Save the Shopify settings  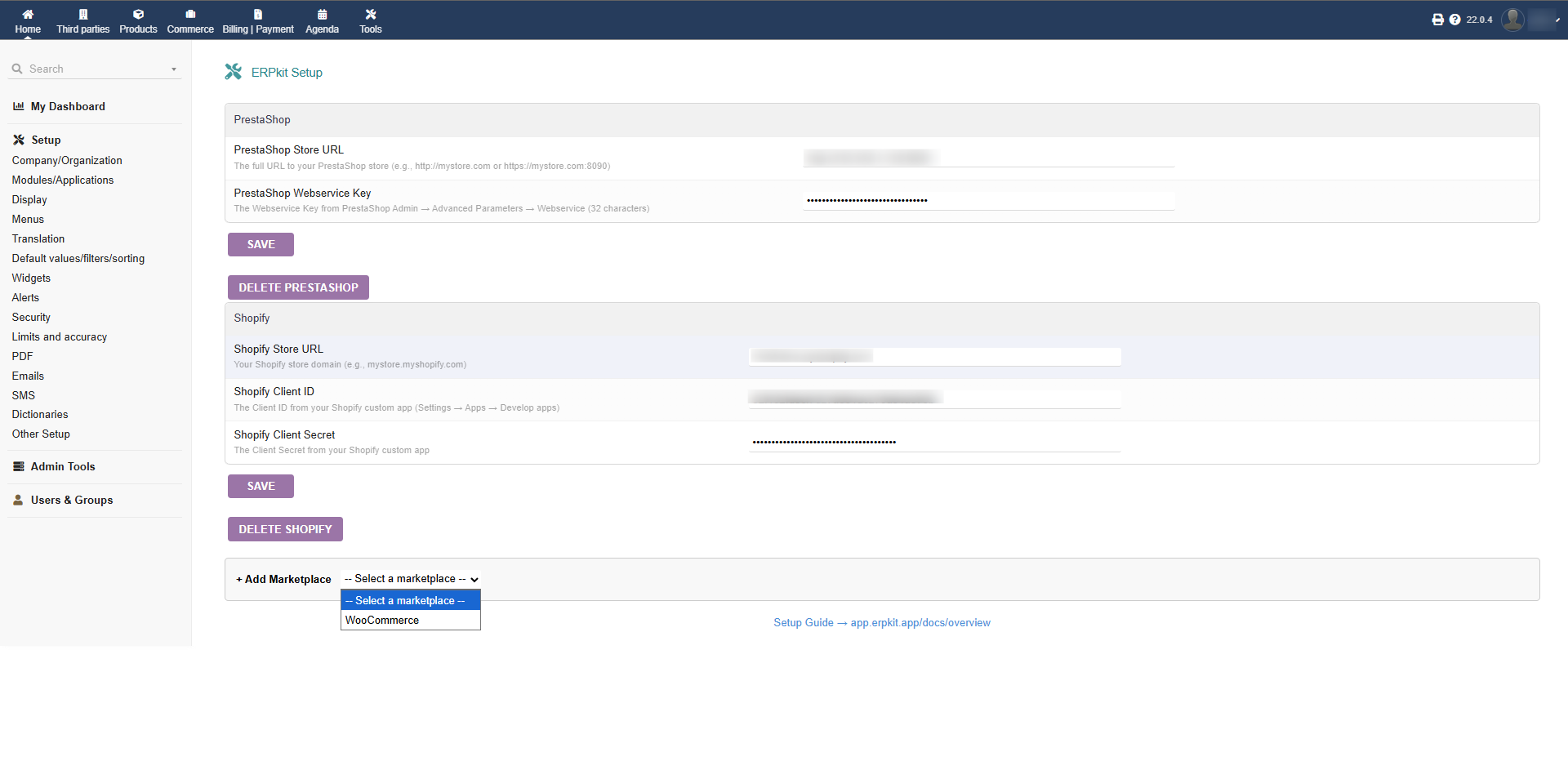(261, 486)
